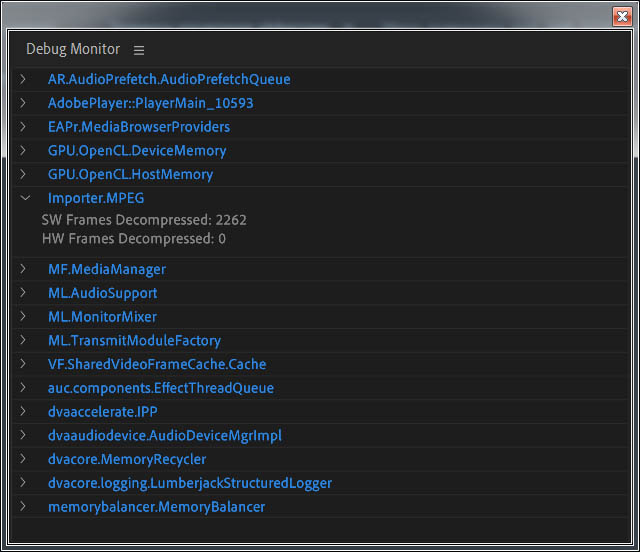The height and width of the screenshot is (552, 640).
Task: Click the memorybalancer.MemoryBalancer label
Action: point(156,507)
